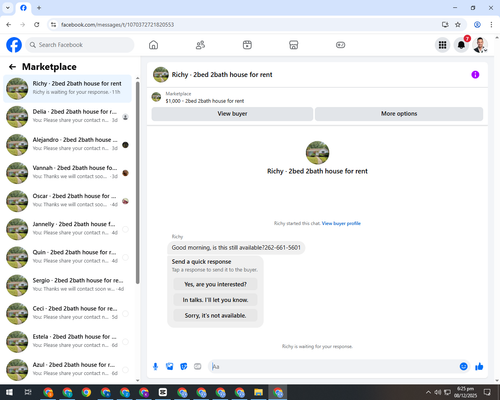
Task: Open the CapCut icon on the taskbar
Action: coord(163,392)
